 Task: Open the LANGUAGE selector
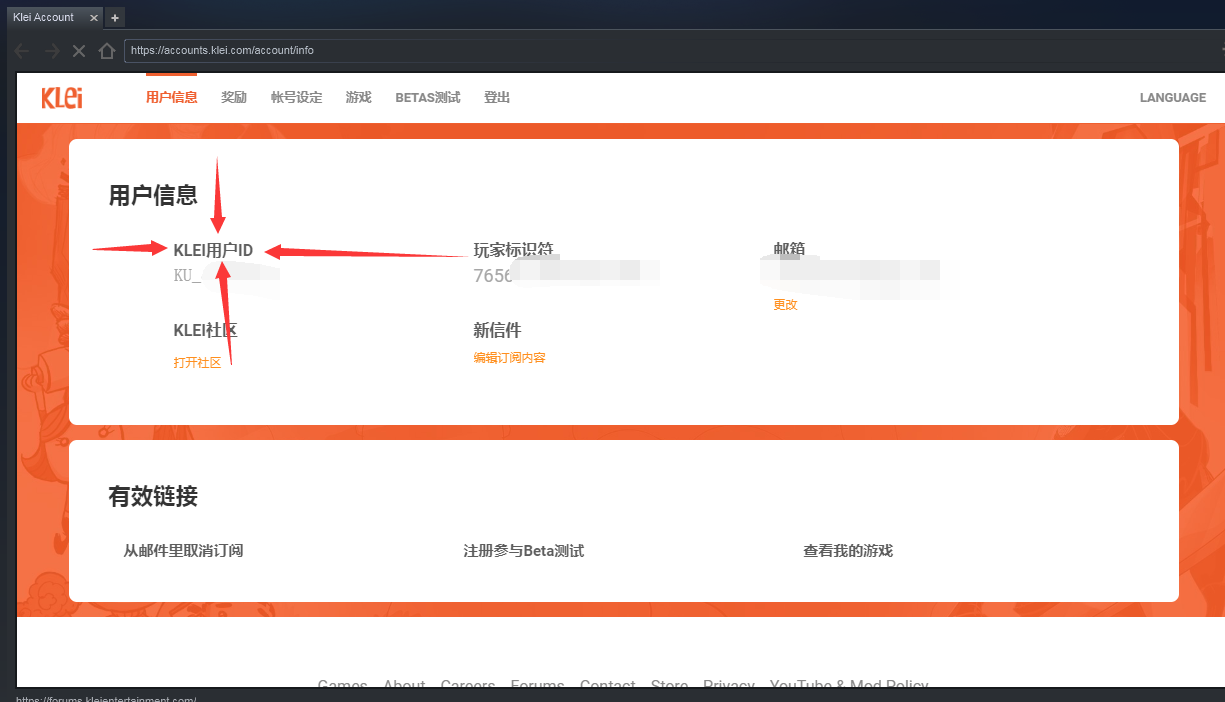1173,98
